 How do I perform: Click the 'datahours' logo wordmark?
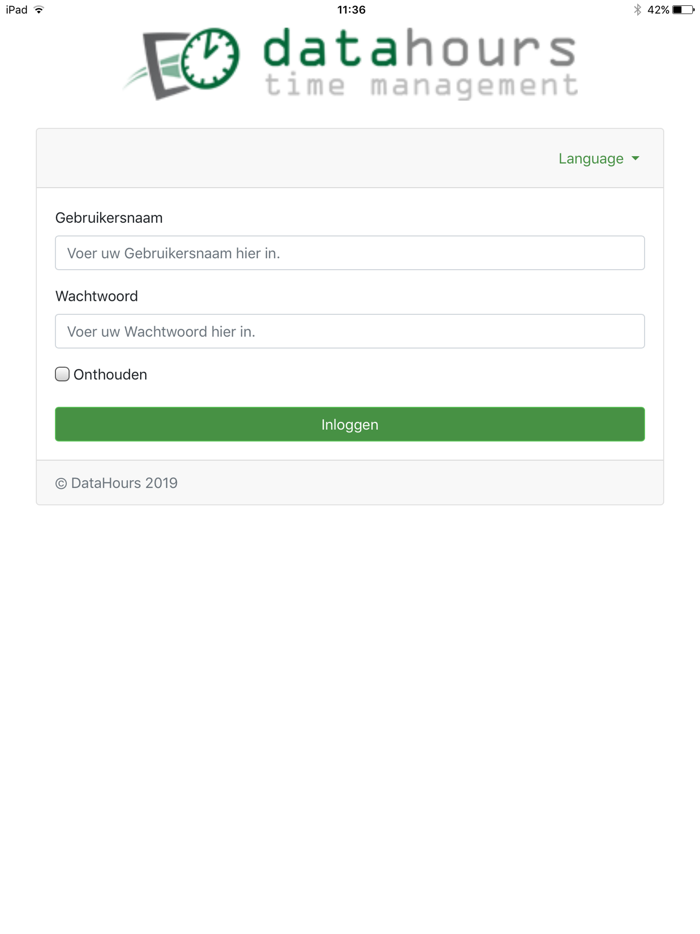420,48
